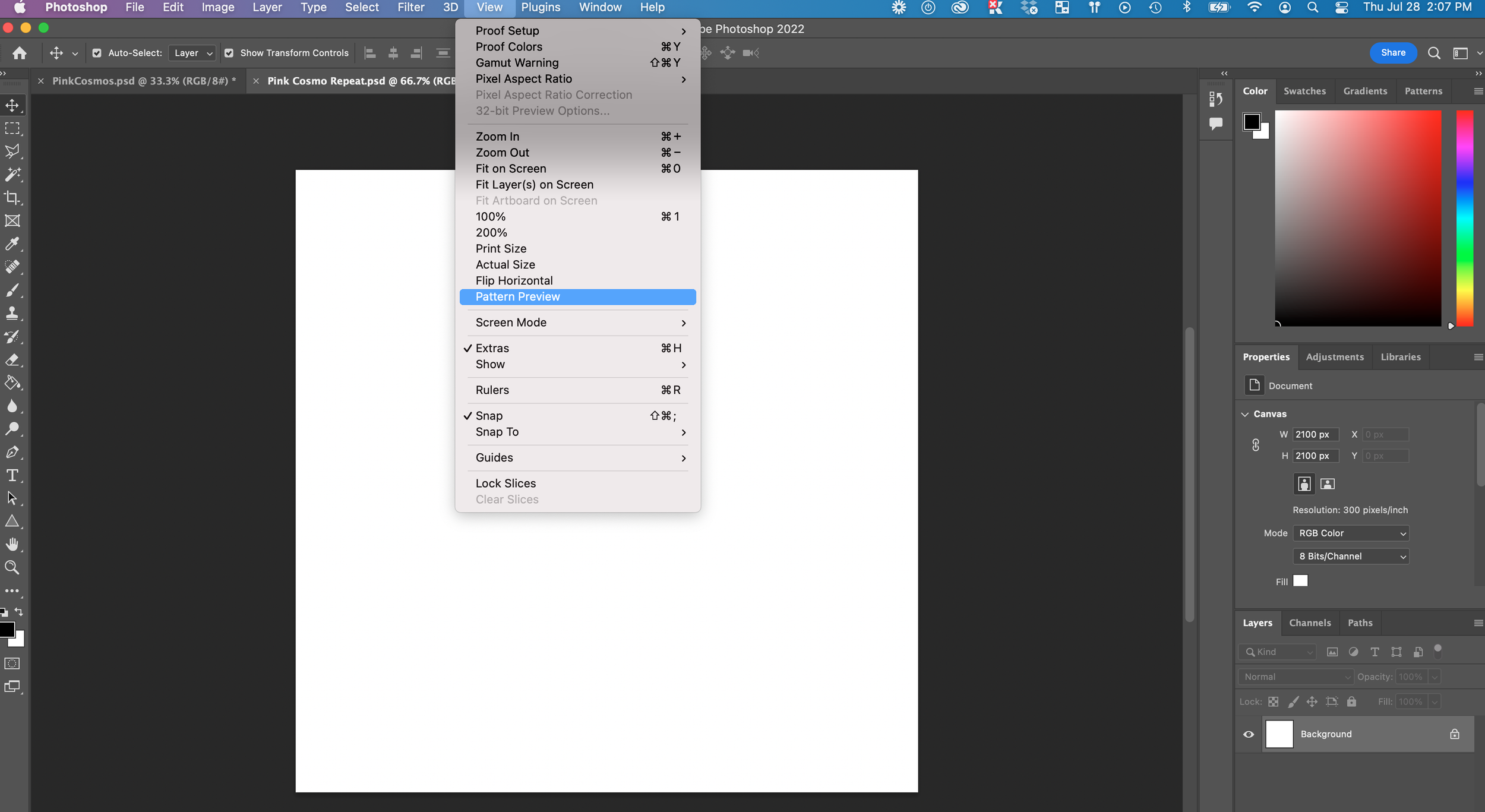The width and height of the screenshot is (1485, 812).
Task: Switch to the Swatches tab
Action: [1304, 91]
